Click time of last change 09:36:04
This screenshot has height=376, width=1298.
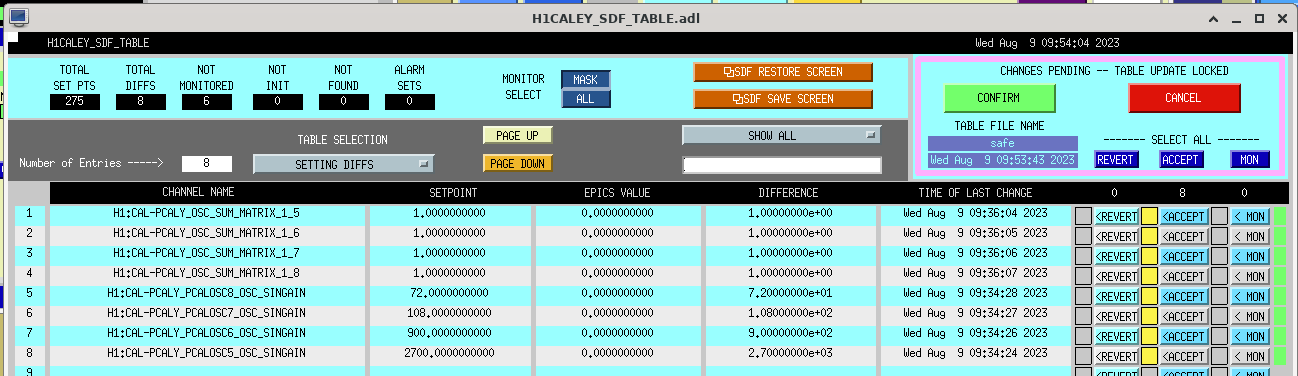975,213
